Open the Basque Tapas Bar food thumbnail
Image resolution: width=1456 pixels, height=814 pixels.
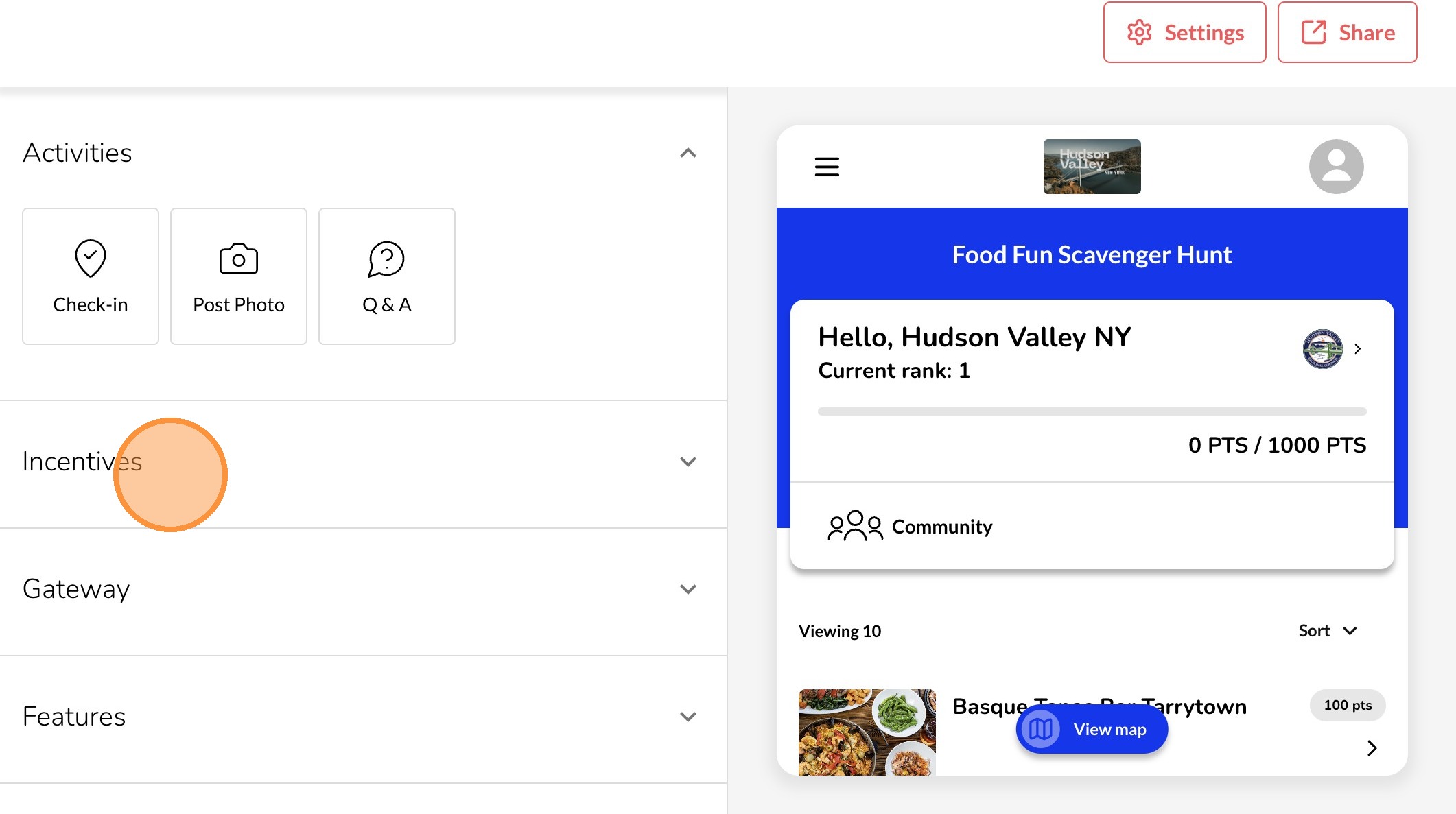coord(867,732)
